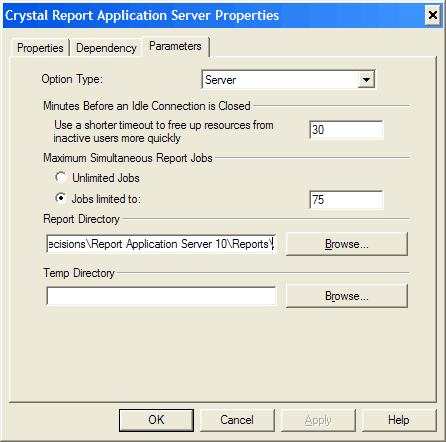Click the grayed-out Apply button

(318, 420)
